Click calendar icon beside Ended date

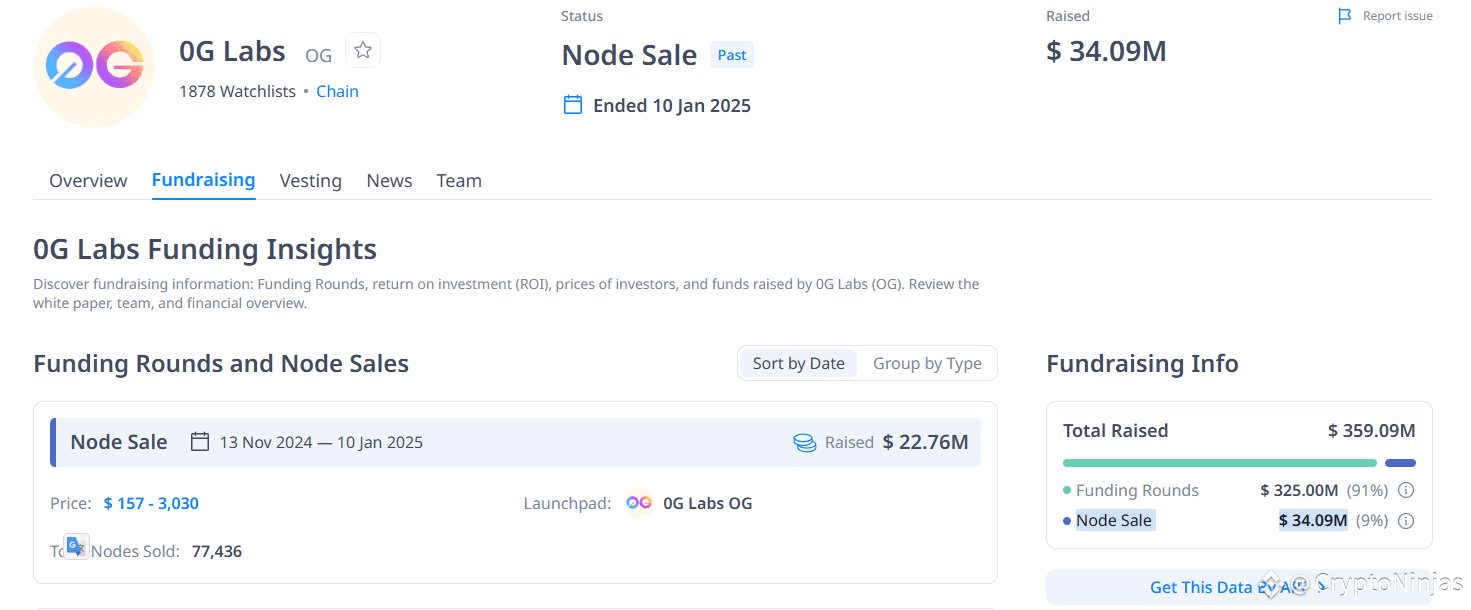tap(573, 105)
